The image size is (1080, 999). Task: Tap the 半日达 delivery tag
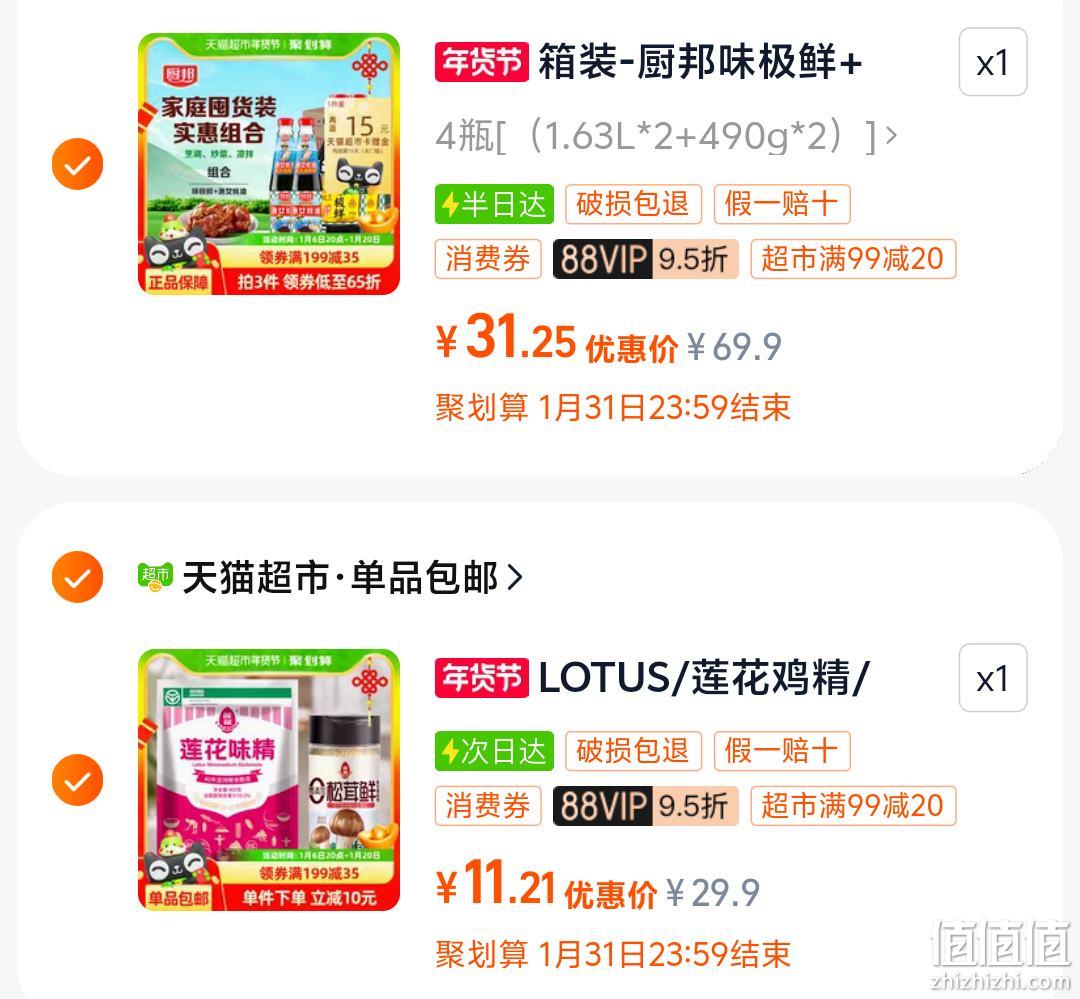[494, 204]
